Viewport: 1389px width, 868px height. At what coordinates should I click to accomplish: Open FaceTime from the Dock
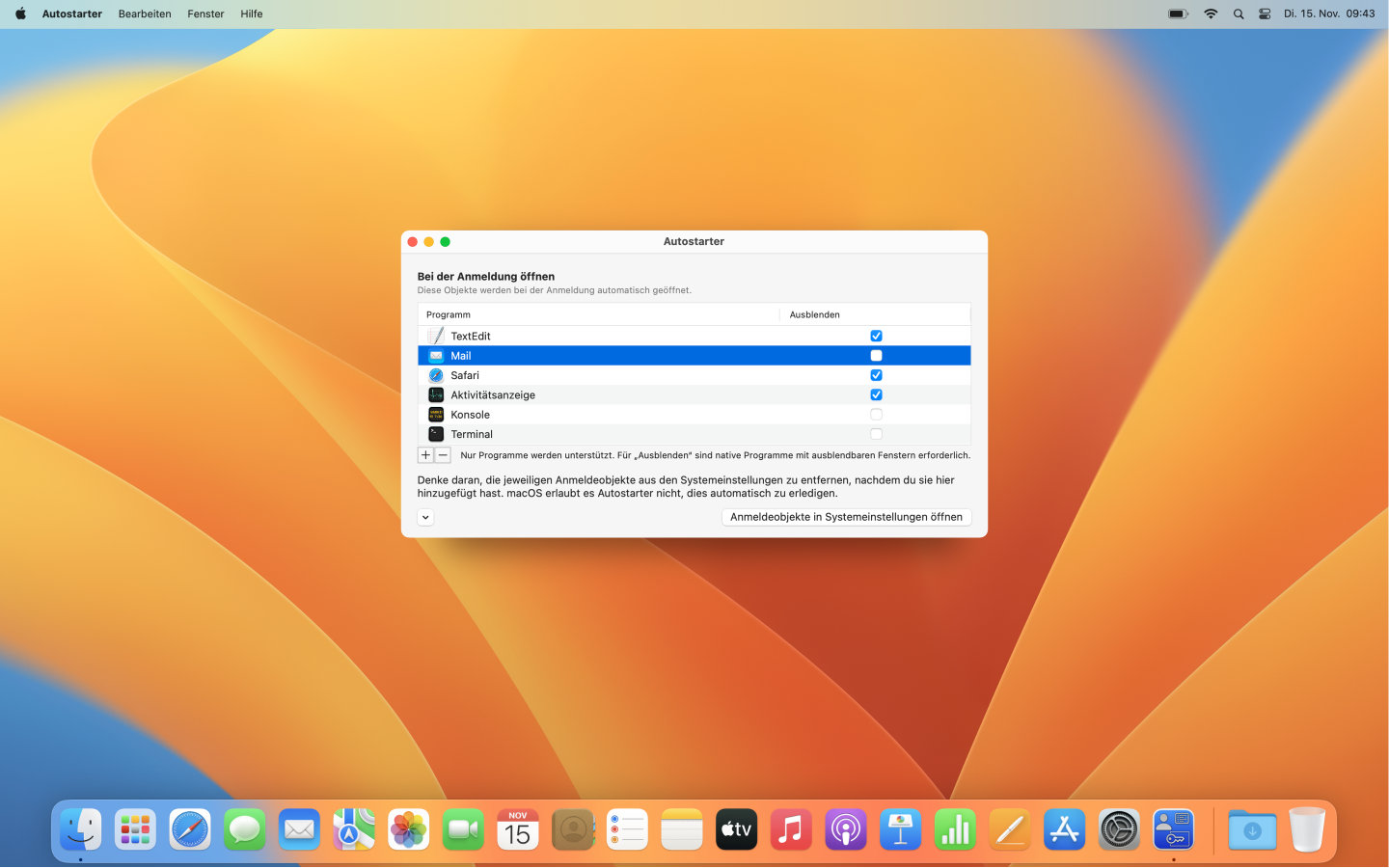pos(463,829)
